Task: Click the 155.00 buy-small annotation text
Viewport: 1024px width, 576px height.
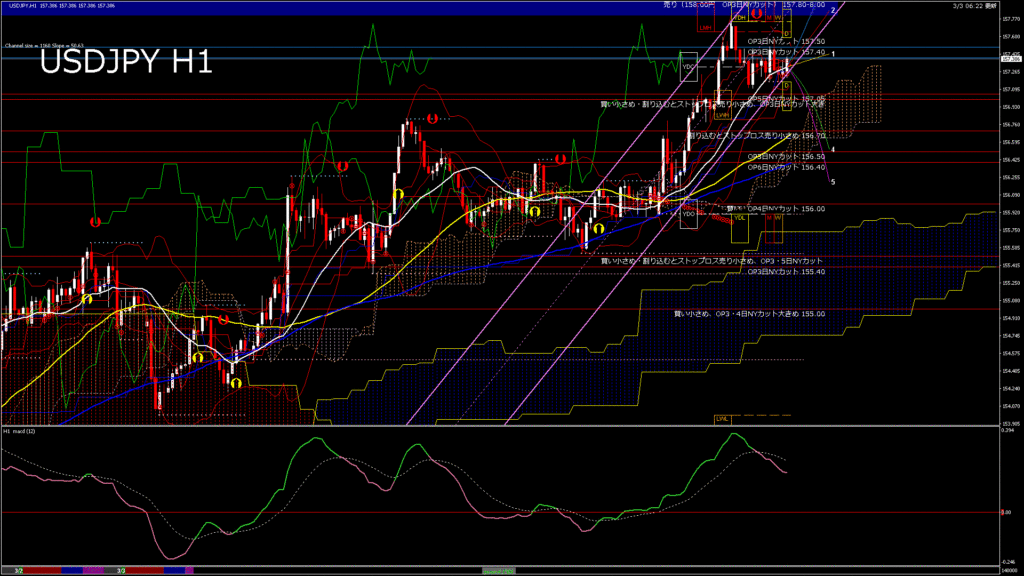Action: [x=749, y=313]
